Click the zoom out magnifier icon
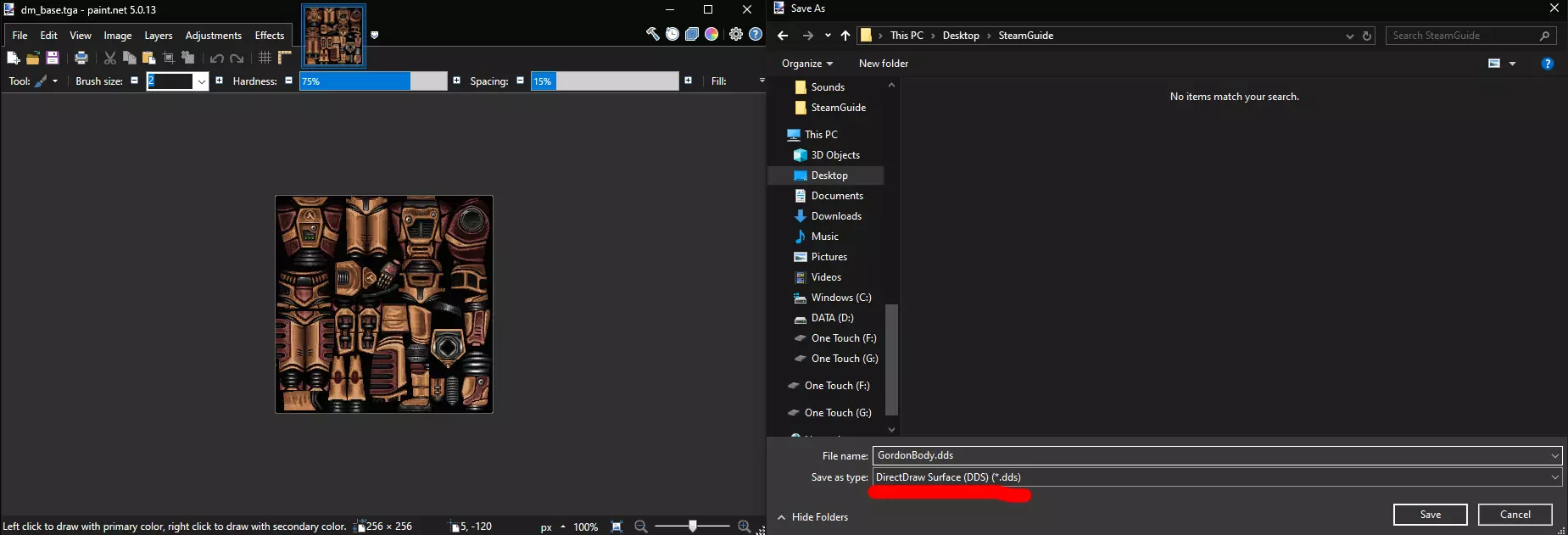 (x=641, y=527)
